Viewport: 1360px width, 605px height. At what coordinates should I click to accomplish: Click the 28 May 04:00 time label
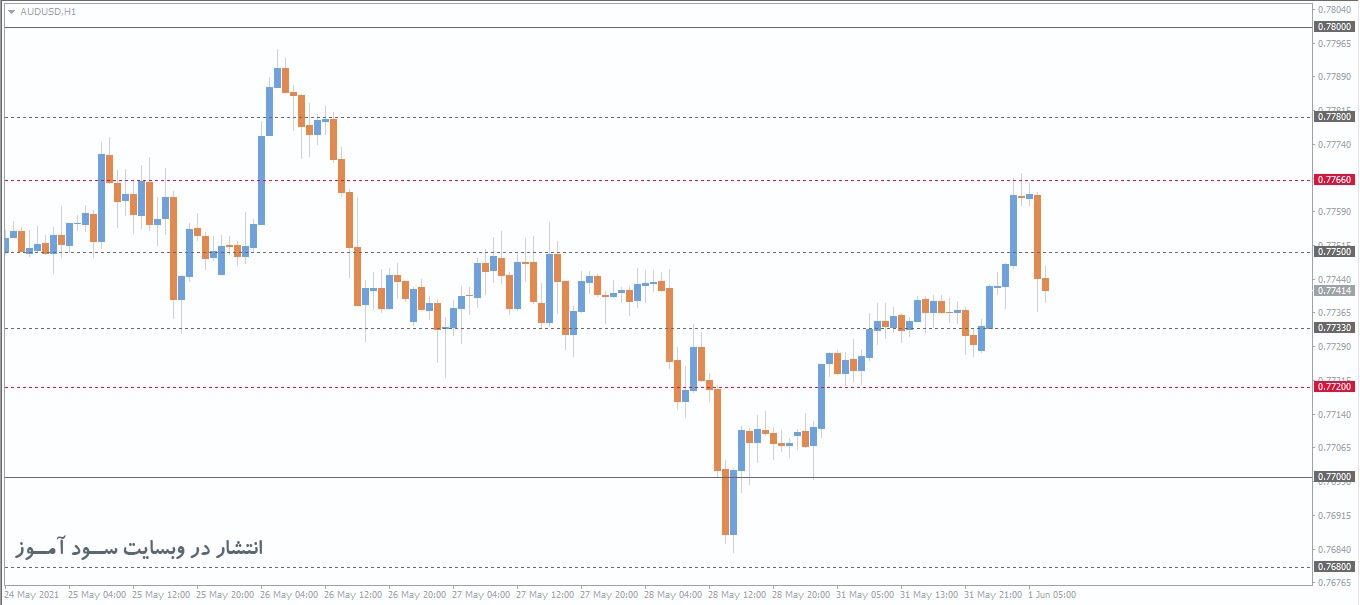pyautogui.click(x=673, y=594)
